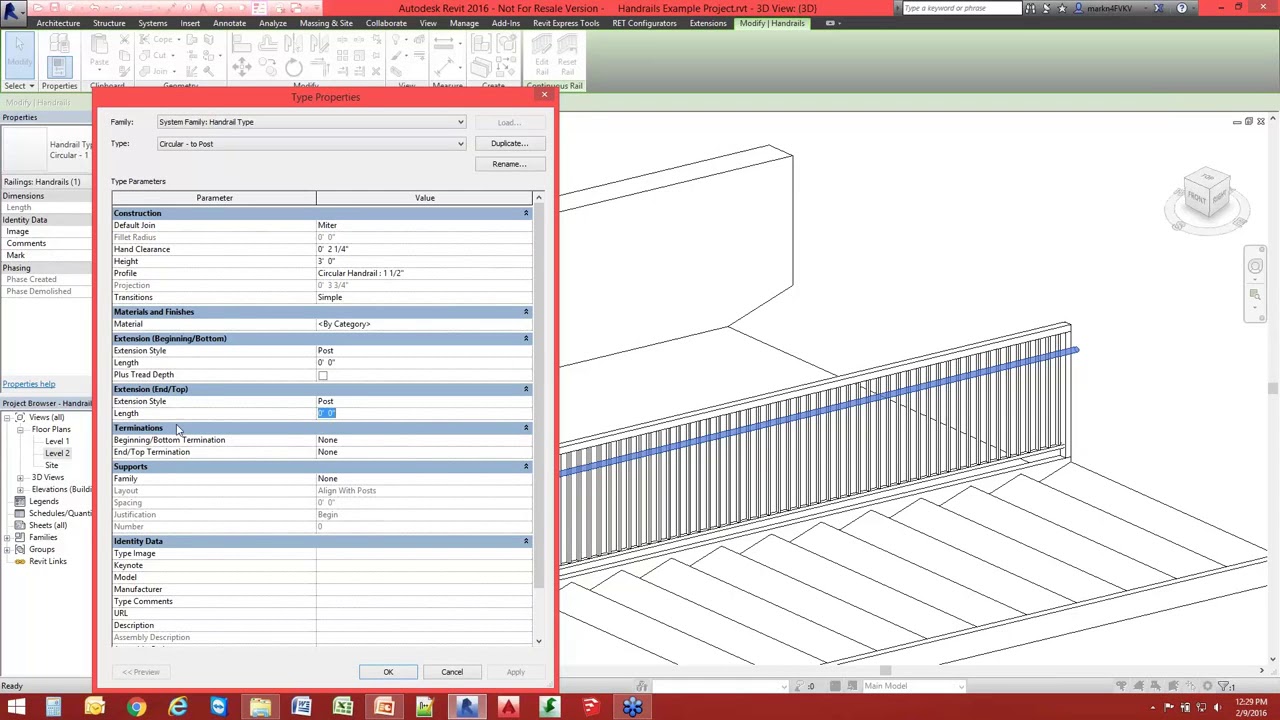Click the Hand Clearance value 0' 2 1/4"
Image resolution: width=1280 pixels, height=720 pixels.
pos(424,249)
